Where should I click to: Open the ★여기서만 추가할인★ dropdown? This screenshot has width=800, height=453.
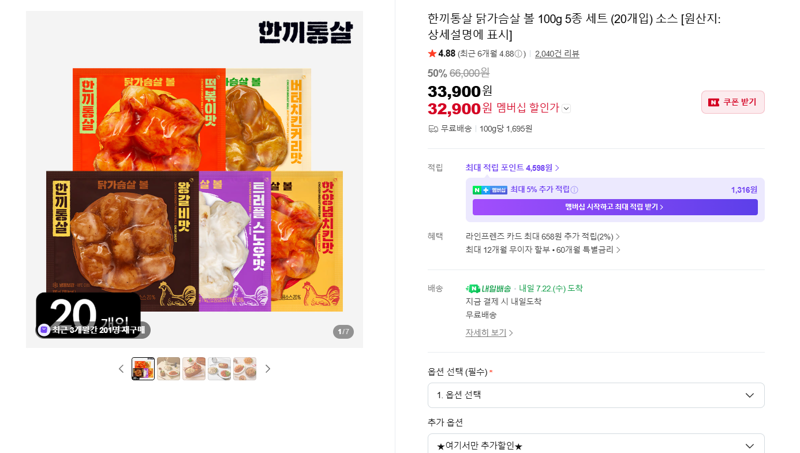[596, 445]
